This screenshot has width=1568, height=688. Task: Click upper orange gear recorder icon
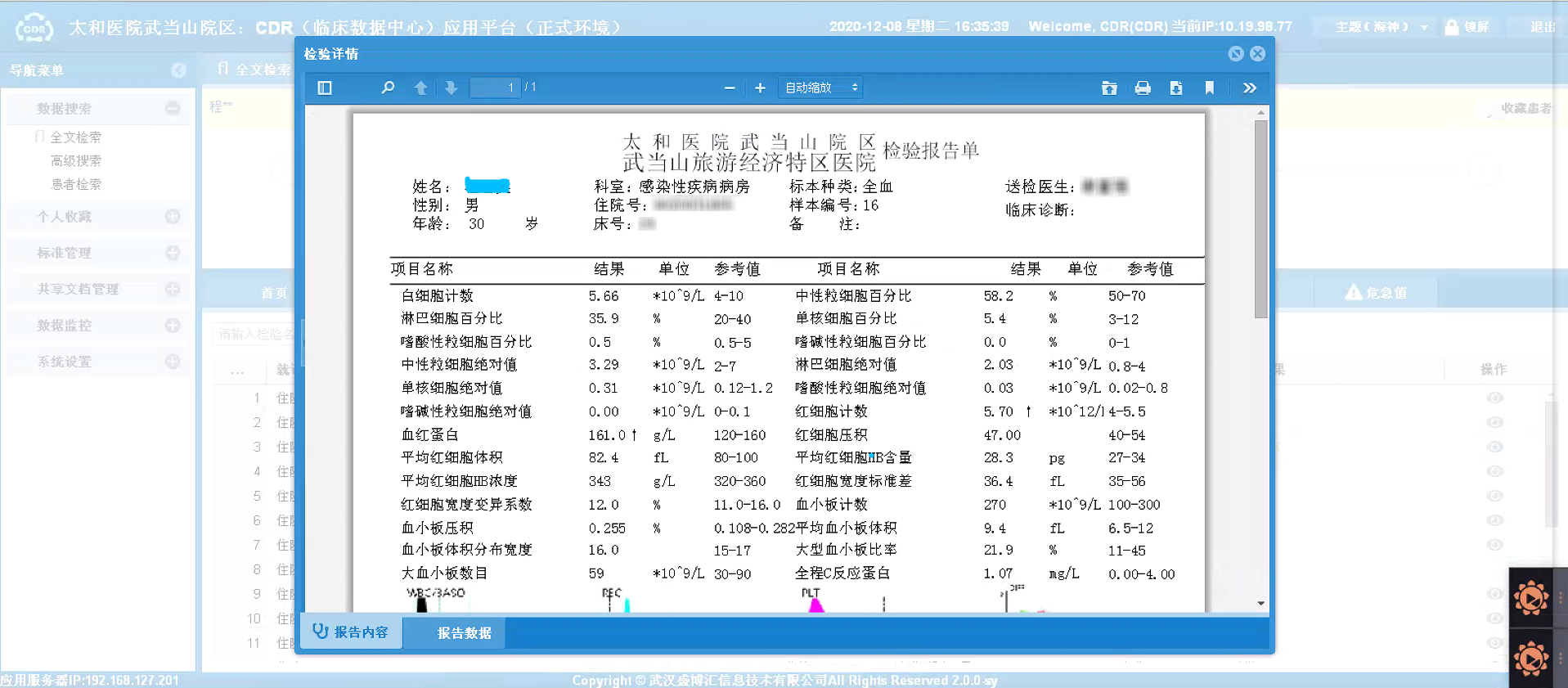[x=1530, y=598]
